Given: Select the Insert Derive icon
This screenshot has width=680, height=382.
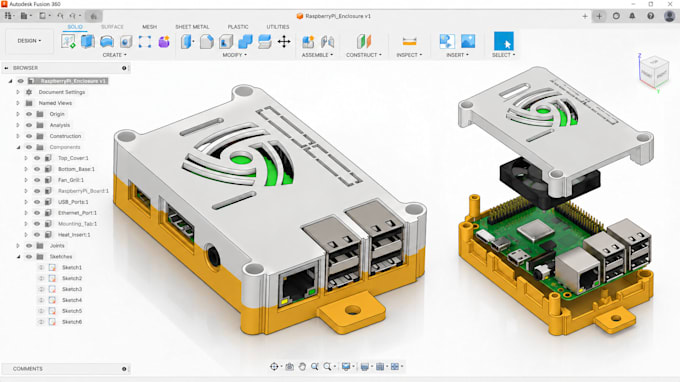Looking at the screenshot, I should pos(447,41).
